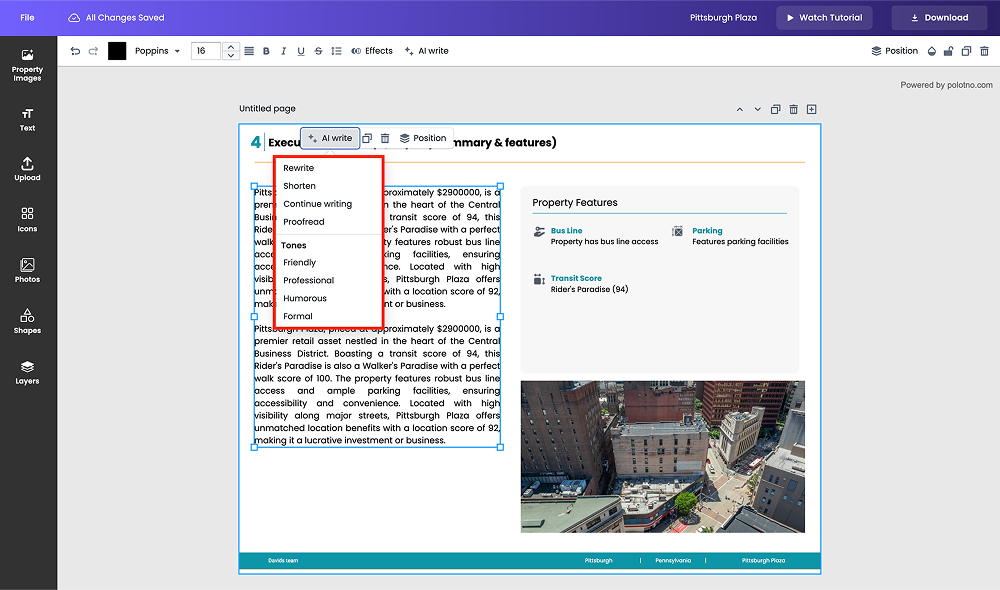1000x590 pixels.
Task: Select the aerial city photo
Action: [x=663, y=457]
